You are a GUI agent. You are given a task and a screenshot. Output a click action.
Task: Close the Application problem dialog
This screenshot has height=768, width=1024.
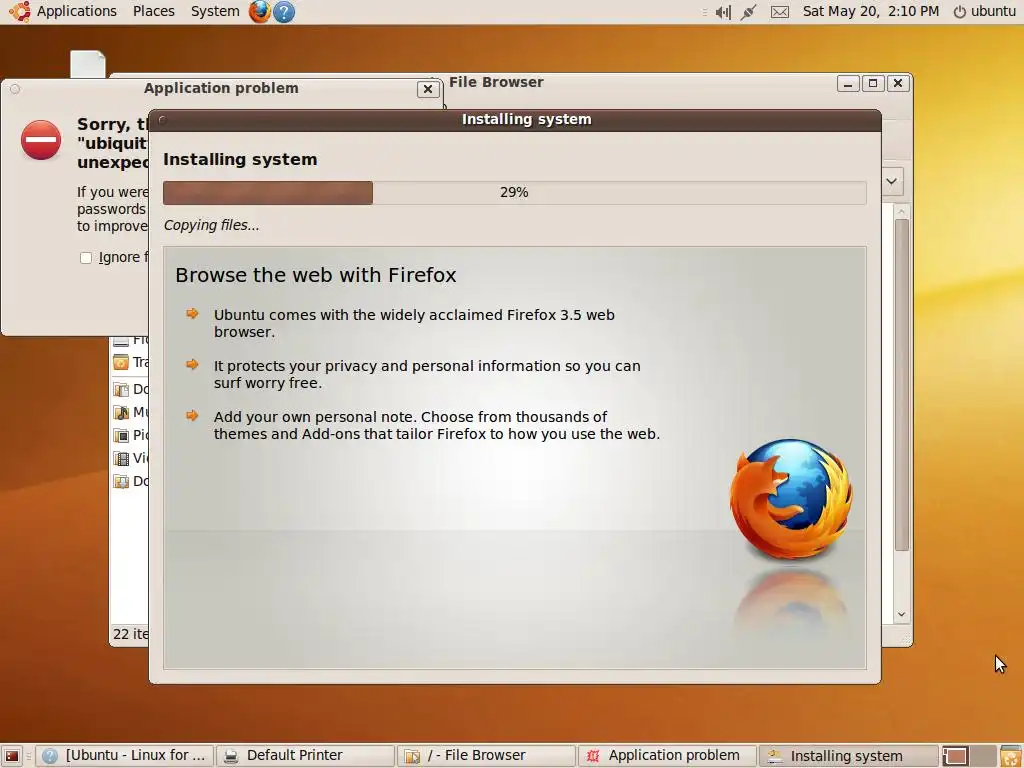pos(428,89)
